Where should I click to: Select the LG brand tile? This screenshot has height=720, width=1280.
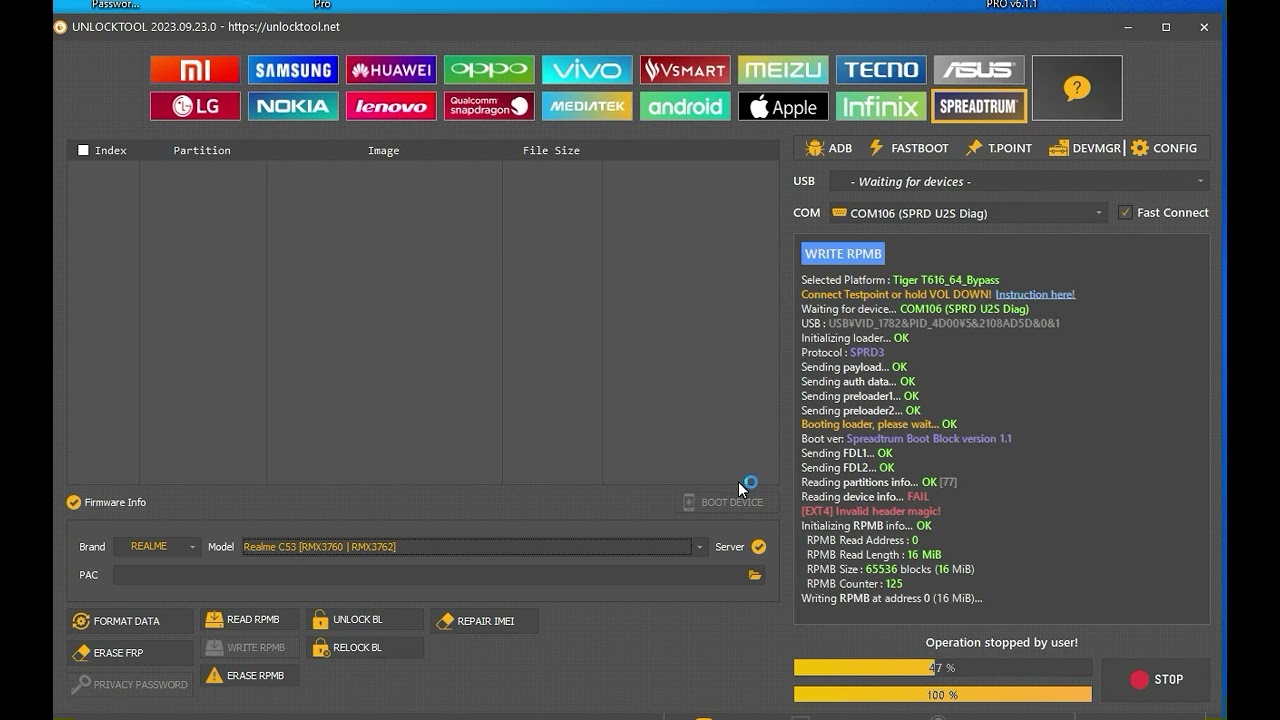point(195,106)
